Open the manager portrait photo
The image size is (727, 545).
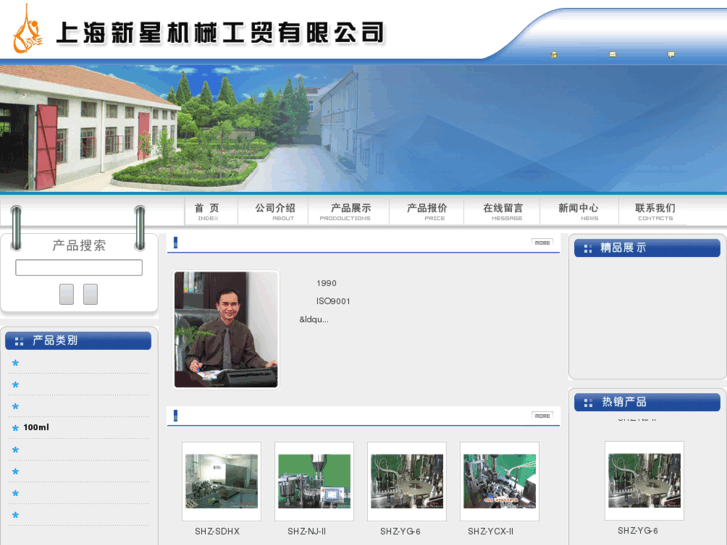(226, 329)
